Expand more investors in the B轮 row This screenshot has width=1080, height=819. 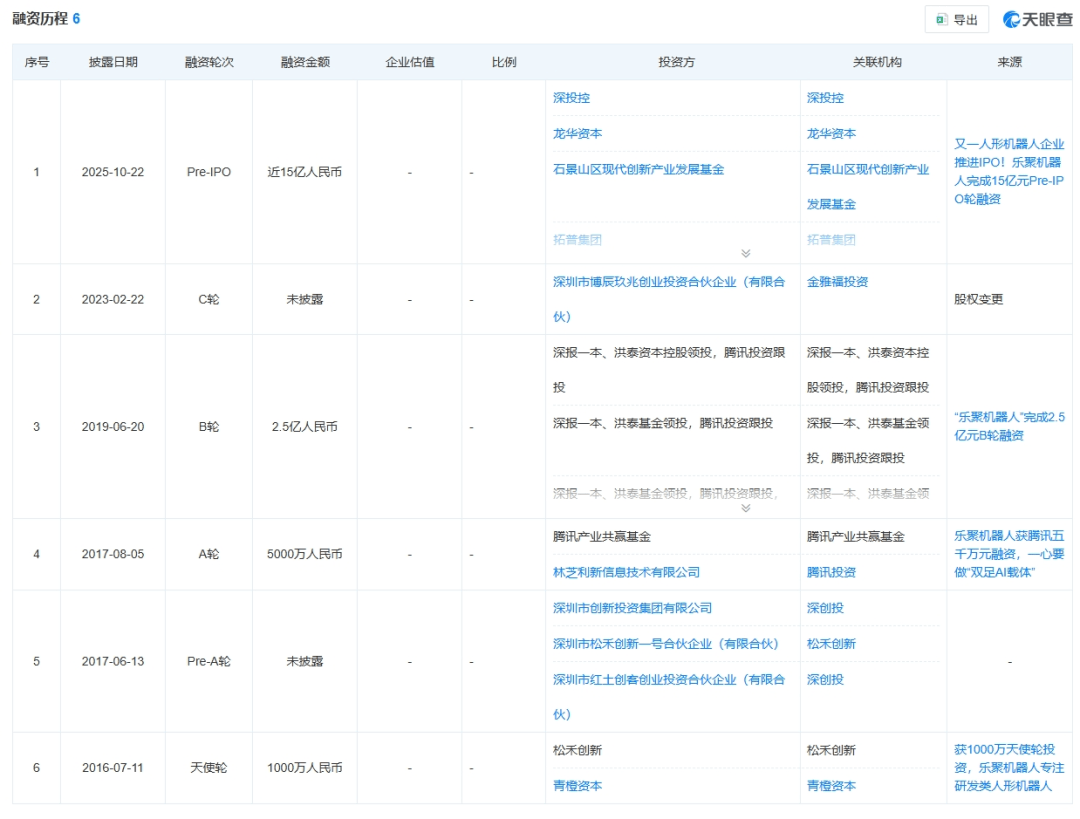pyautogui.click(x=745, y=506)
